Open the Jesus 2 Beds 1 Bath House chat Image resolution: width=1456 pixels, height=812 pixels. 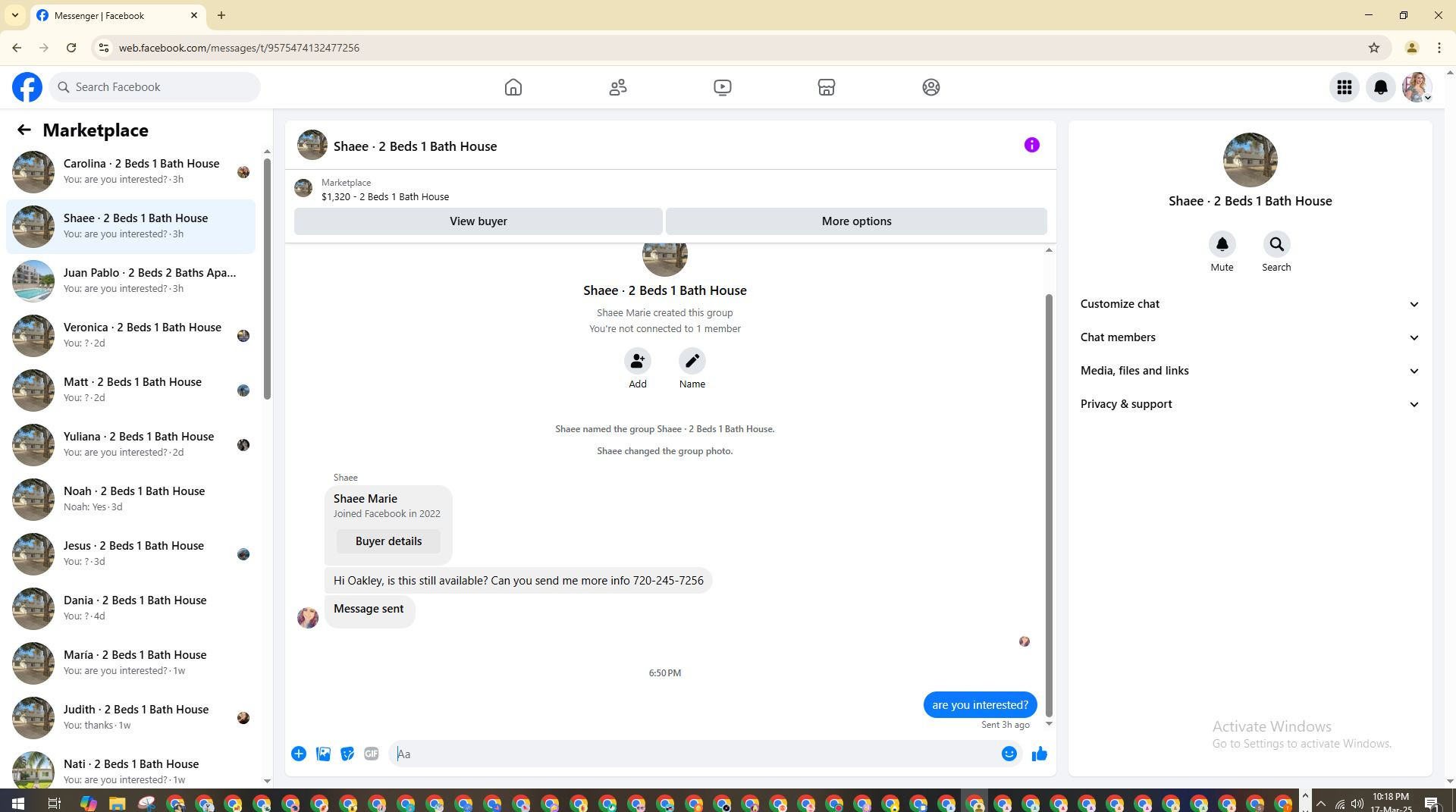tap(130, 554)
